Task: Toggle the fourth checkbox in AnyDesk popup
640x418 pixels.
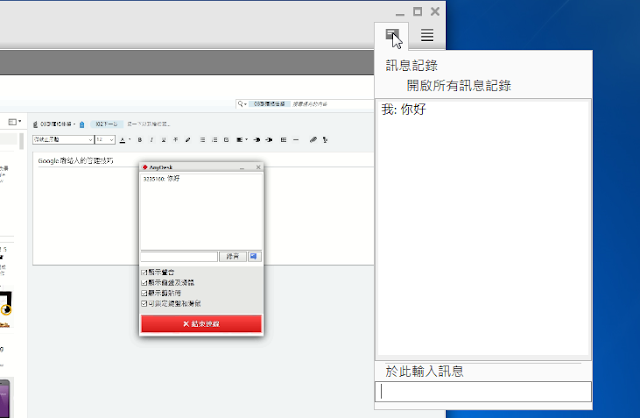Action: [145, 302]
